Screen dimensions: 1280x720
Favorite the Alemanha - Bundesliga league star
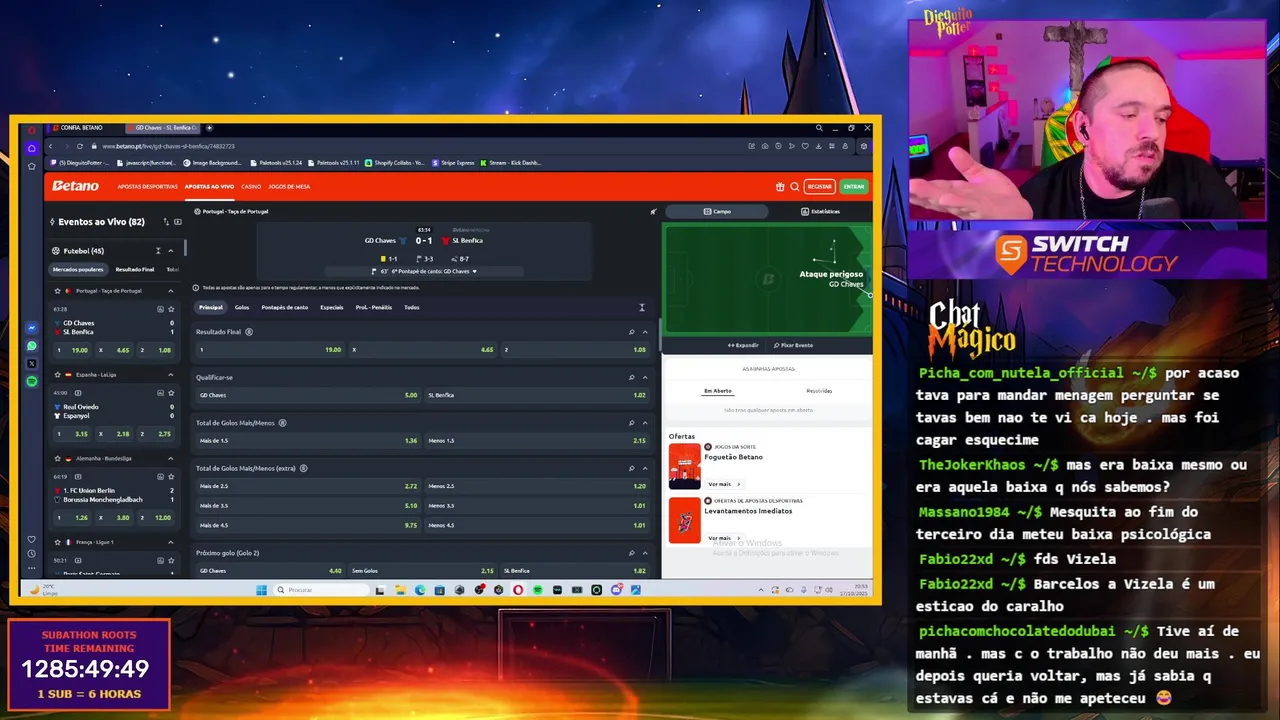pyautogui.click(x=58, y=458)
